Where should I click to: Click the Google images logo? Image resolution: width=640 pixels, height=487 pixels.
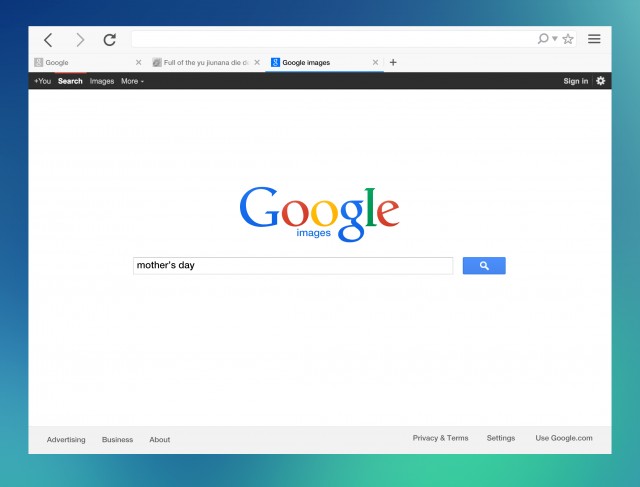(x=320, y=214)
